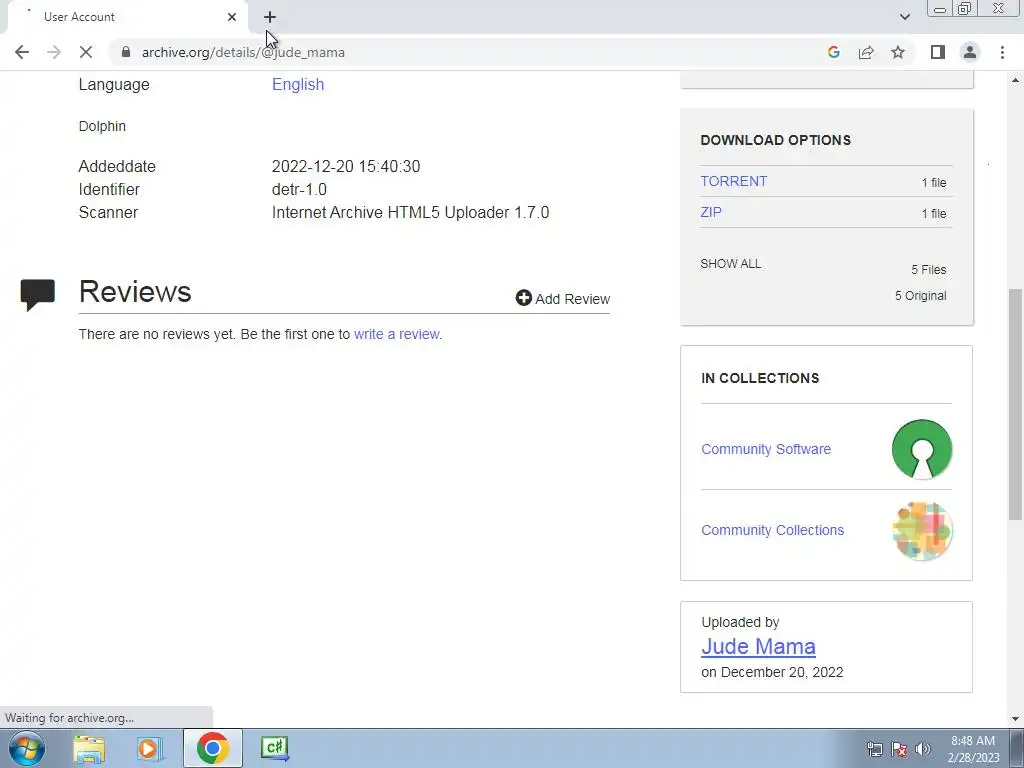Open File Explorer from taskbar
Image resolution: width=1024 pixels, height=768 pixels.
click(x=89, y=748)
